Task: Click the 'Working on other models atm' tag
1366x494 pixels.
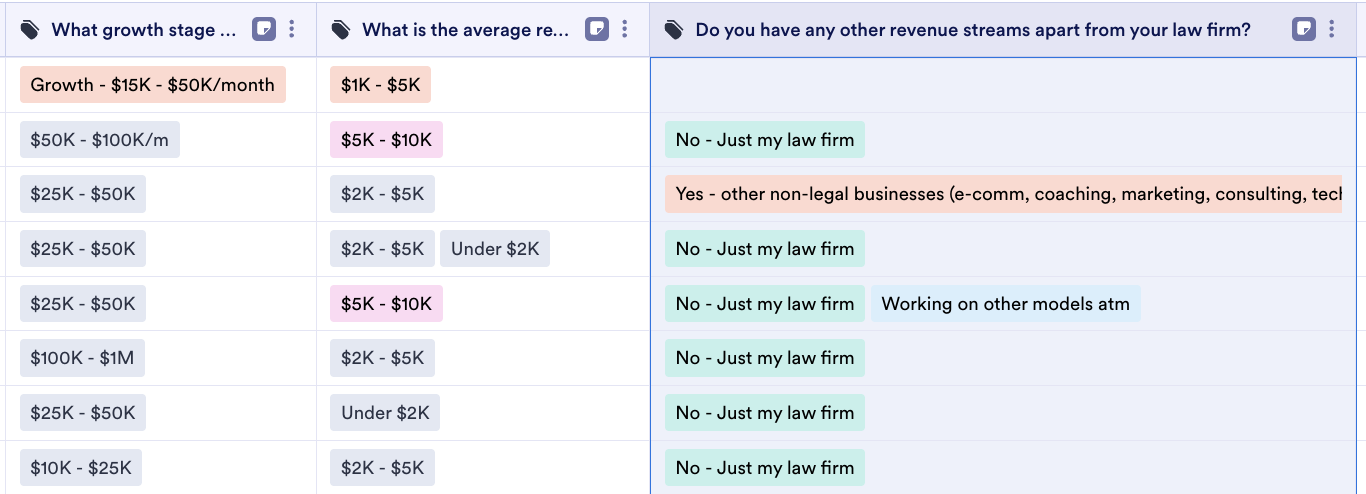Action: click(x=1005, y=304)
